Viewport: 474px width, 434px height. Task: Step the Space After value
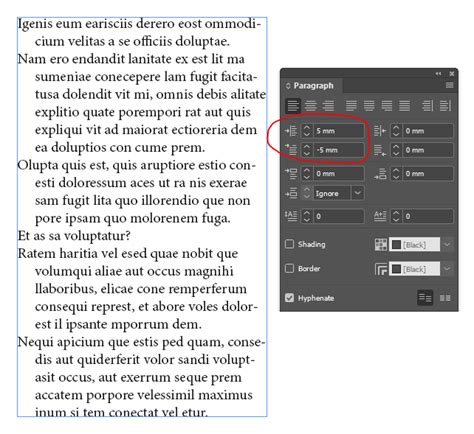[396, 173]
